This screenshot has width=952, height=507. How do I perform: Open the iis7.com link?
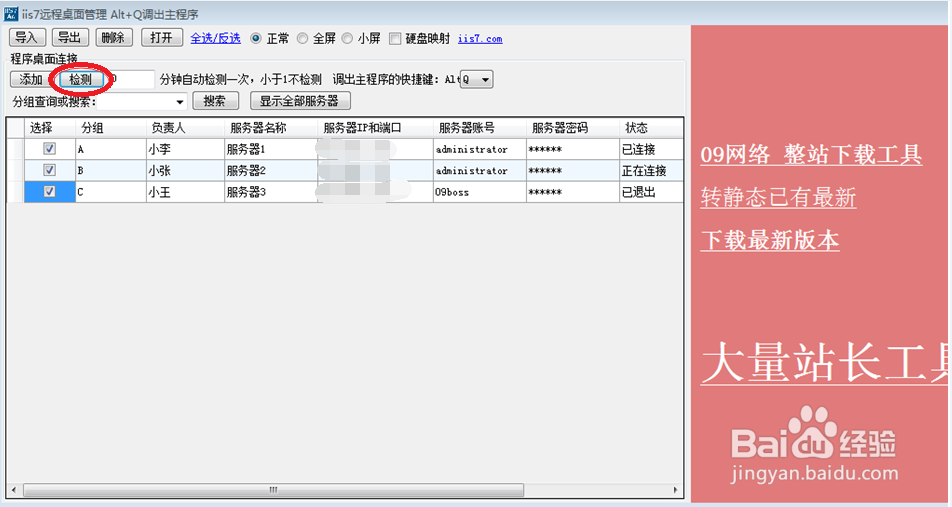pyautogui.click(x=480, y=39)
